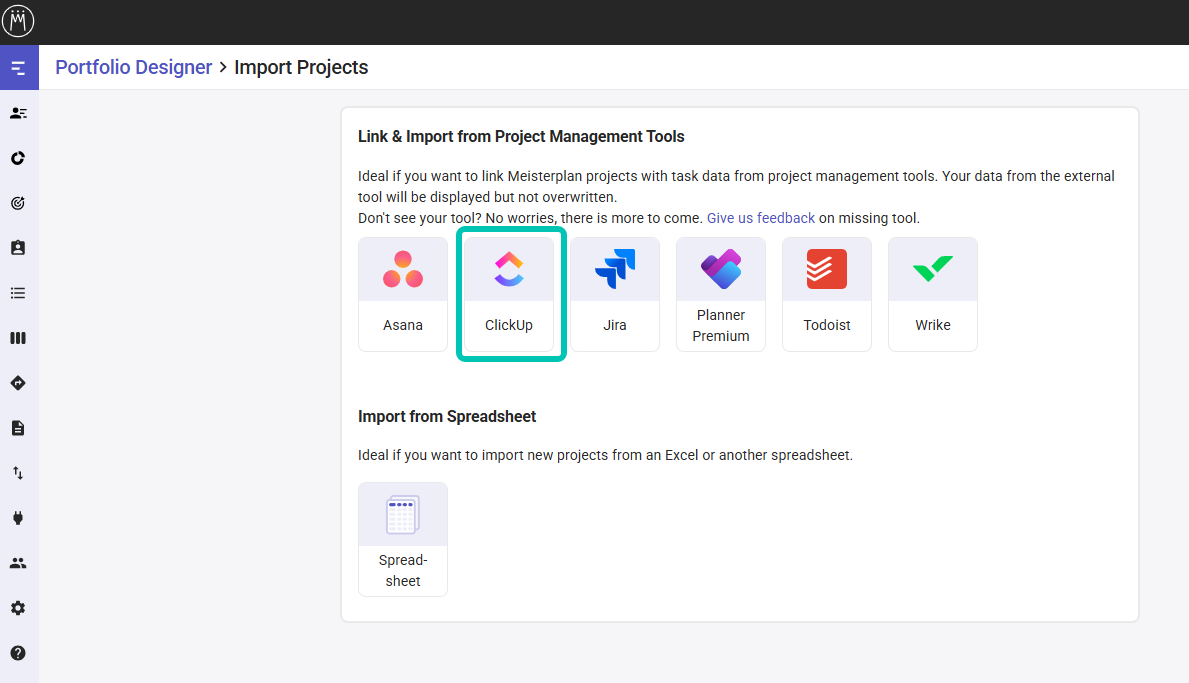The image size is (1189, 683).
Task: Click the Link & Import from Project Management Tools heading
Action: 521,136
